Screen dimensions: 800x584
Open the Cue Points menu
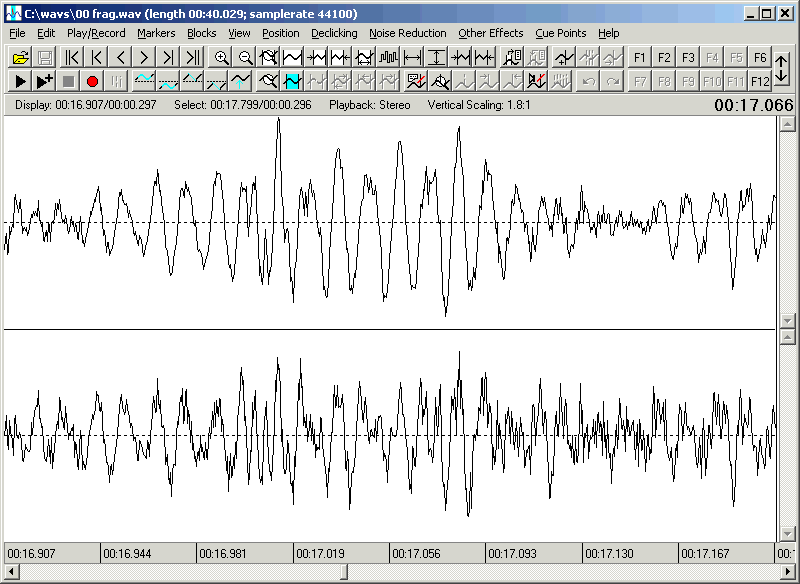click(560, 33)
